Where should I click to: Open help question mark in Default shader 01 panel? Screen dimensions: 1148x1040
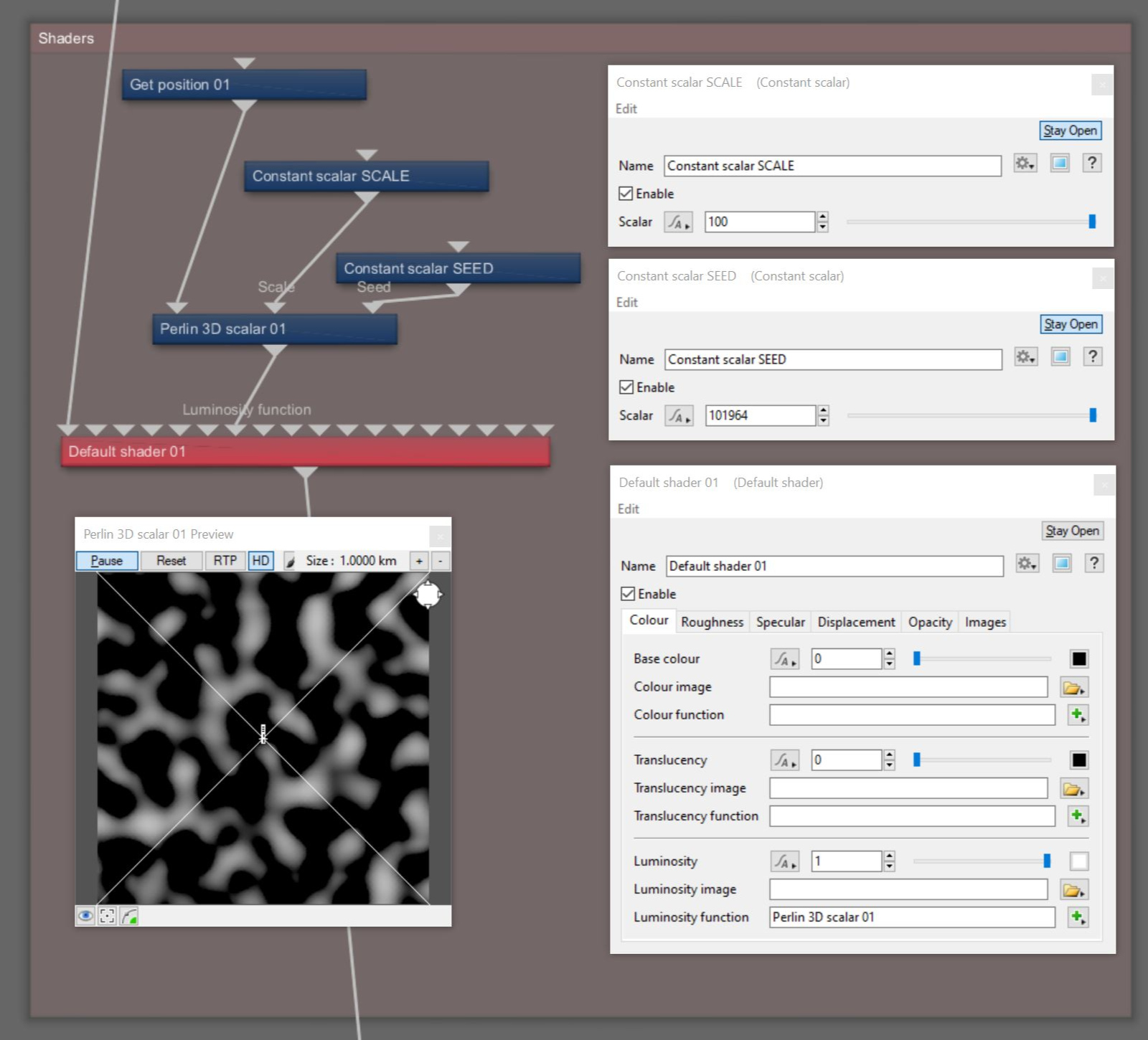point(1094,564)
